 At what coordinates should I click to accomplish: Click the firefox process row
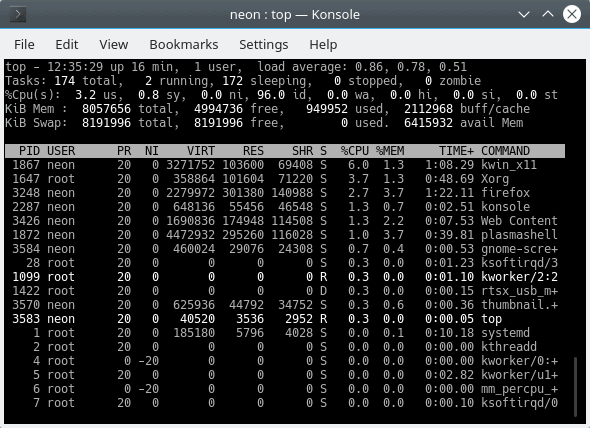[x=285, y=193]
